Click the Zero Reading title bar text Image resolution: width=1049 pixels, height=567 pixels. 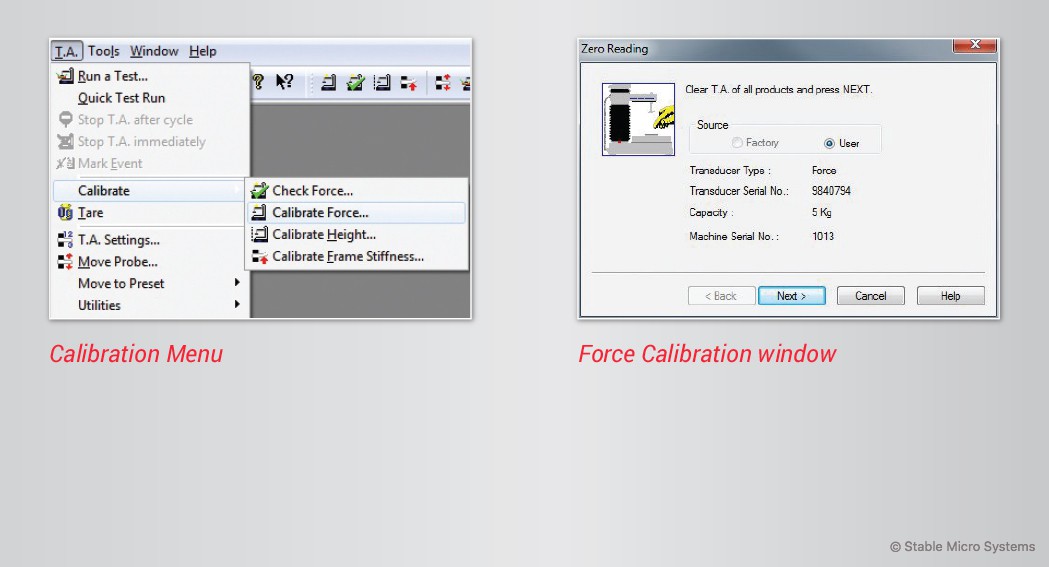click(614, 49)
